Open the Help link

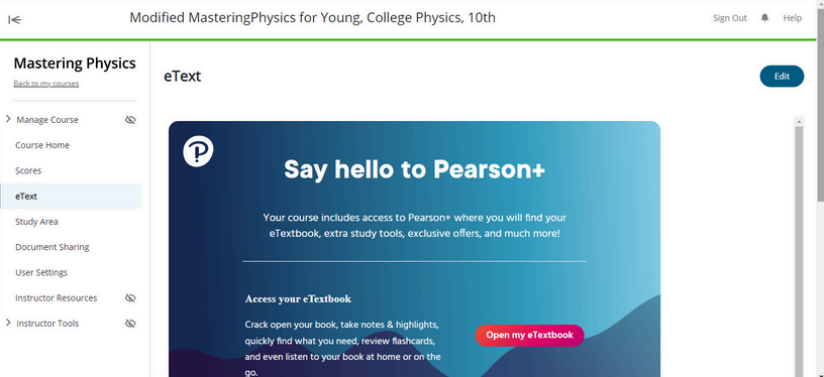point(792,18)
